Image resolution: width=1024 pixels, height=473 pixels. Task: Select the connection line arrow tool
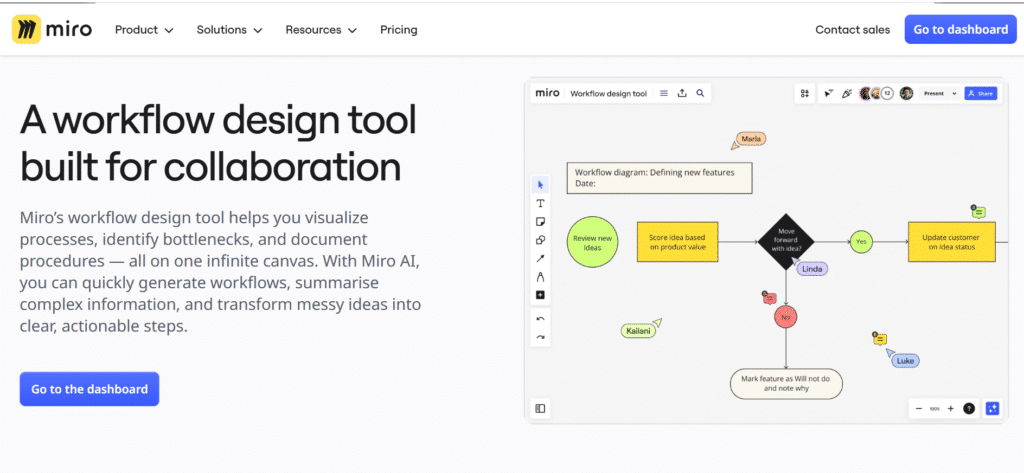click(x=540, y=258)
